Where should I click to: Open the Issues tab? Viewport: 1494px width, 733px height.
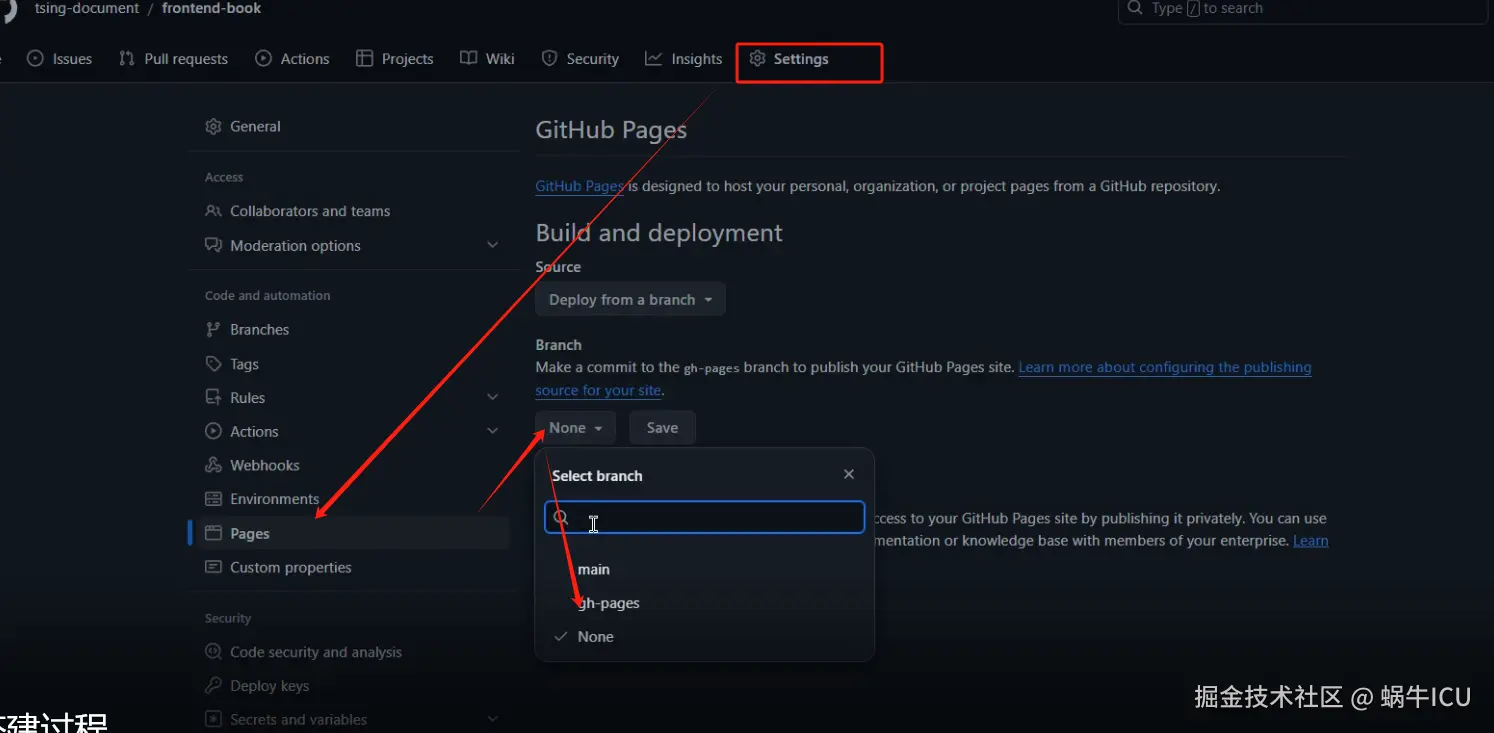tap(60, 59)
